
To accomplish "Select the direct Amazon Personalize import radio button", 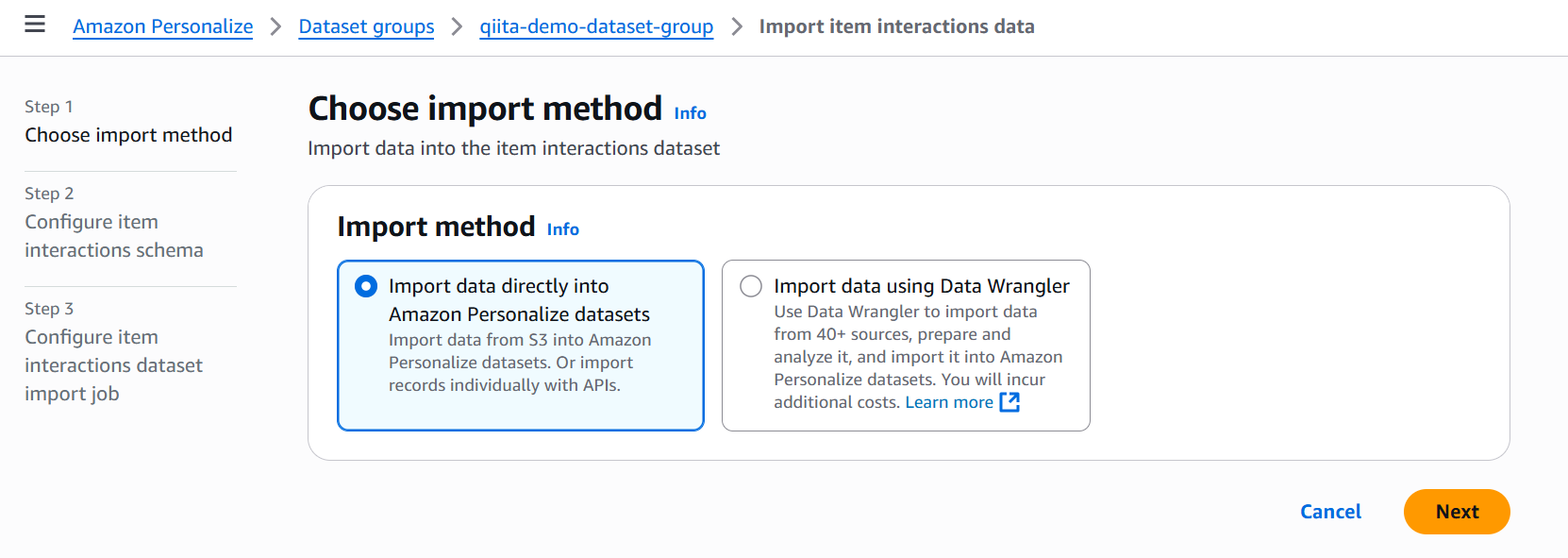I will click(x=366, y=286).
